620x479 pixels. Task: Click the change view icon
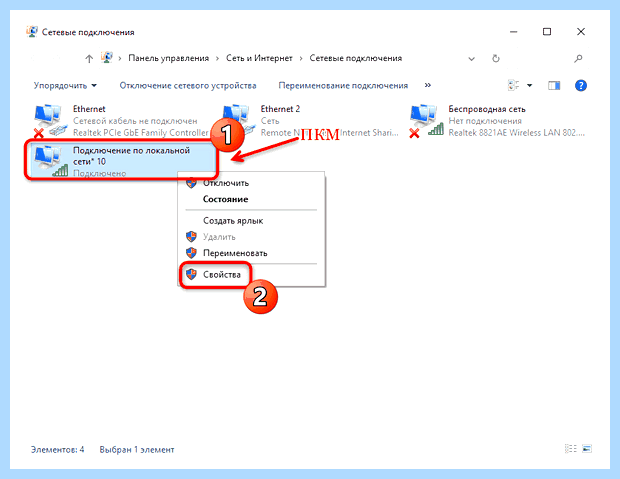tap(513, 85)
